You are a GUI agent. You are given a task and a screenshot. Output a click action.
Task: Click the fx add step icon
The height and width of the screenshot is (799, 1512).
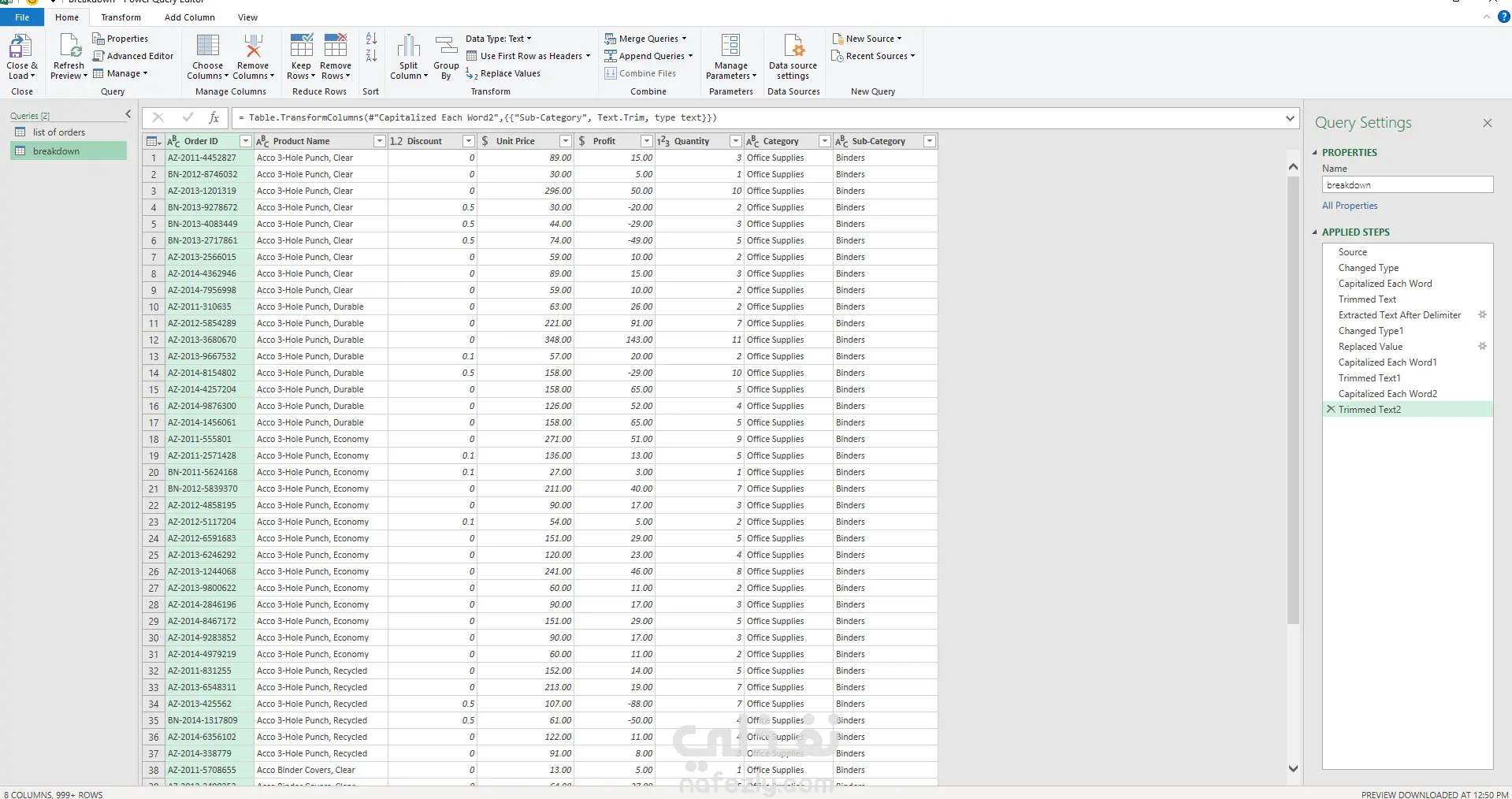tap(214, 117)
